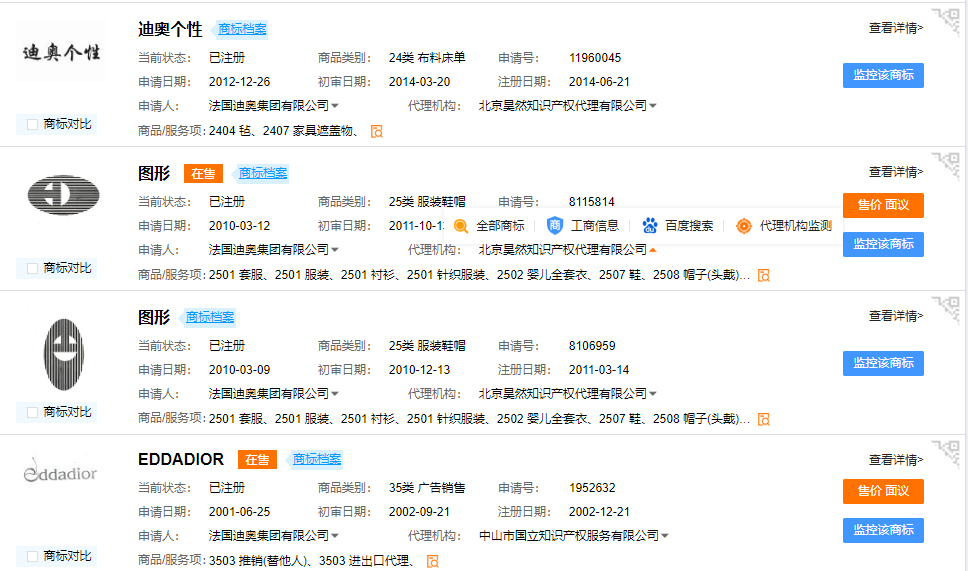Expand agency dropdown in 迪奥个性 row
The height and width of the screenshot is (571, 968).
tap(653, 106)
